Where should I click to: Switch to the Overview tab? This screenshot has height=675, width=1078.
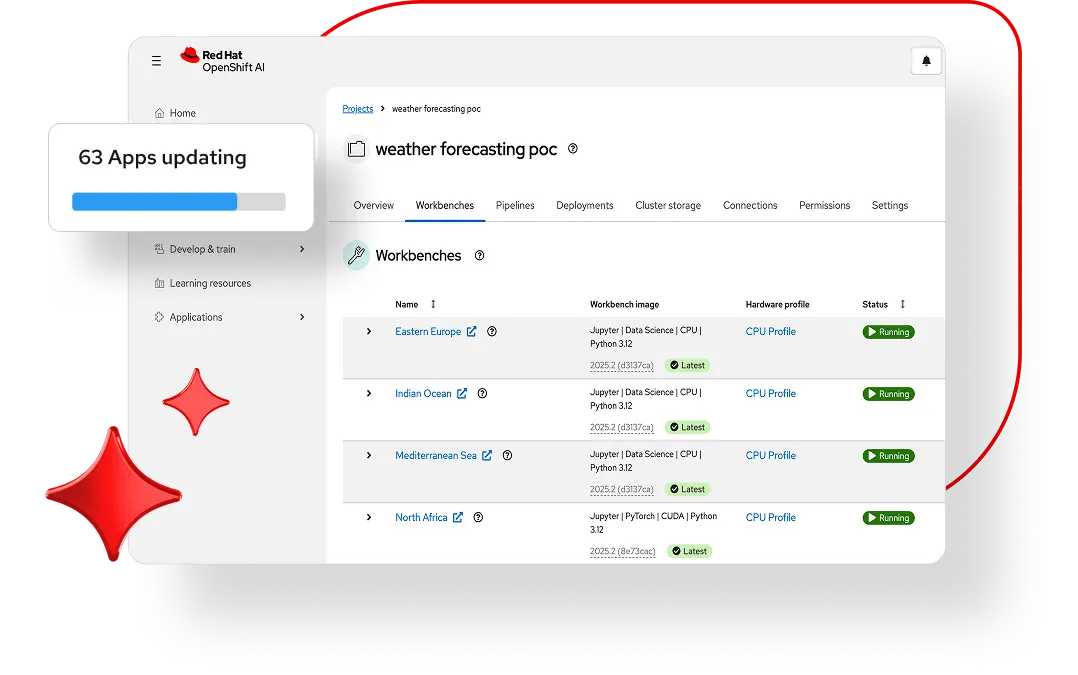pos(373,206)
